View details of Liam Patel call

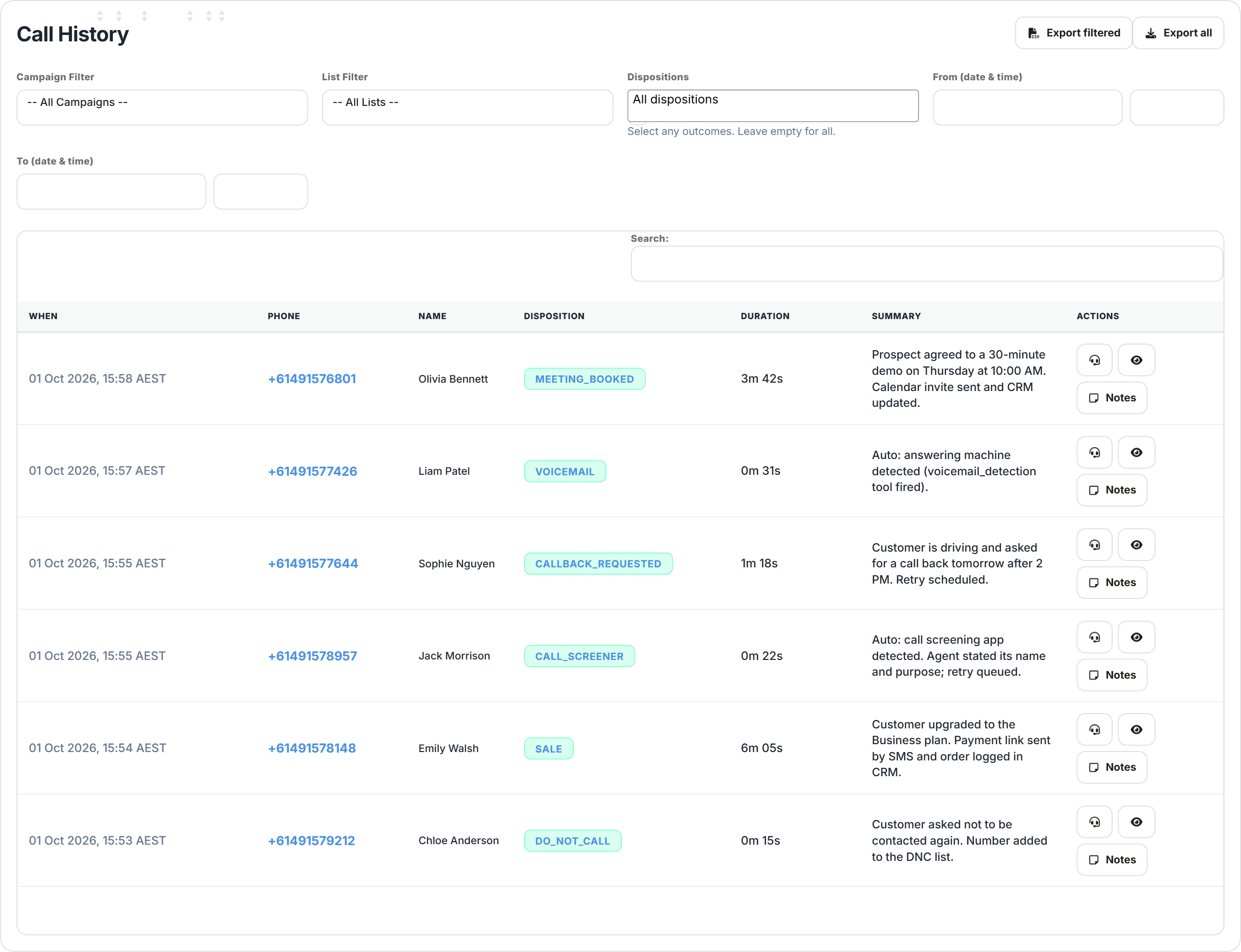pyautogui.click(x=1136, y=452)
